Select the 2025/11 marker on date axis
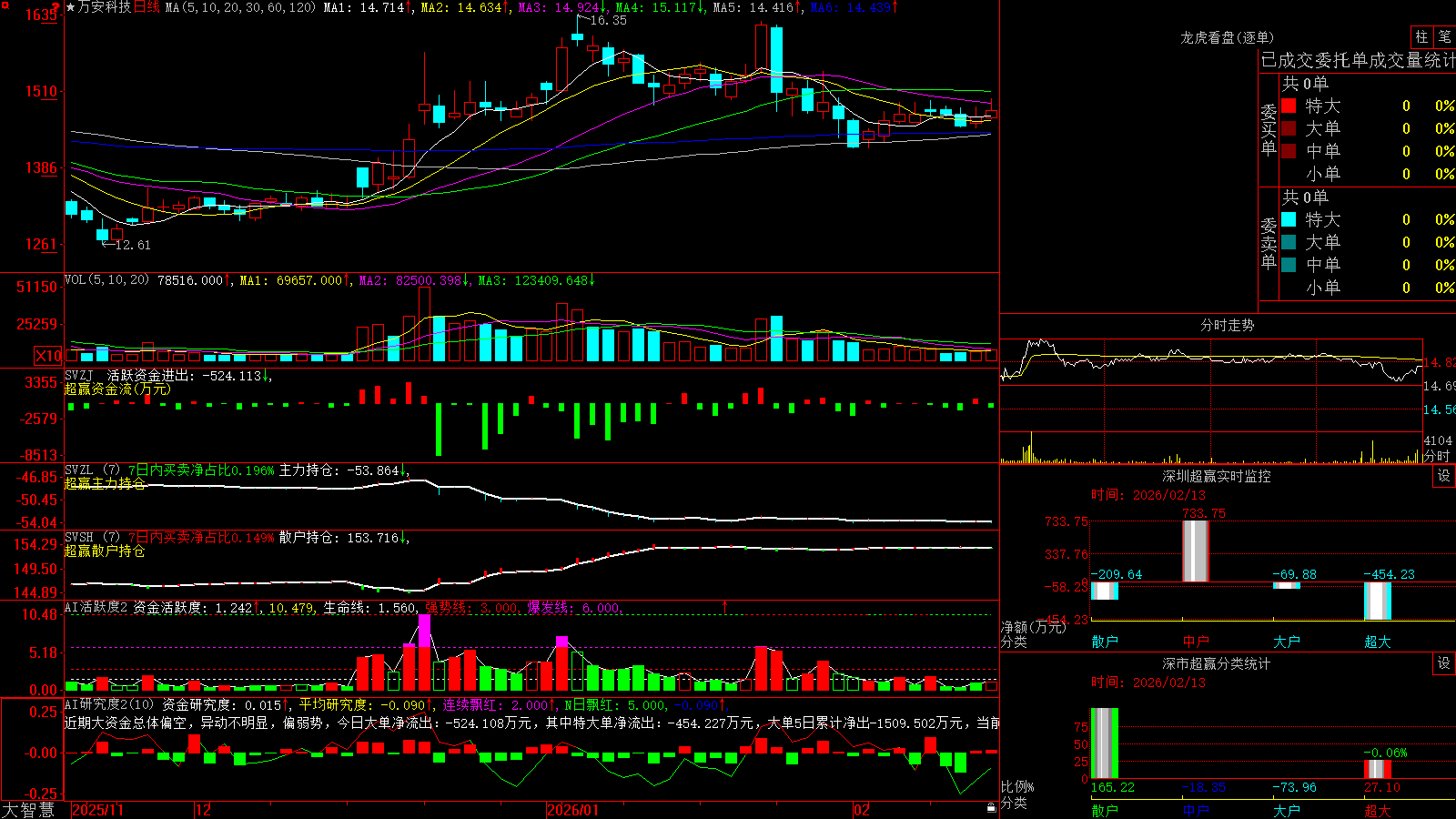This screenshot has width=1456, height=819. pos(97,810)
